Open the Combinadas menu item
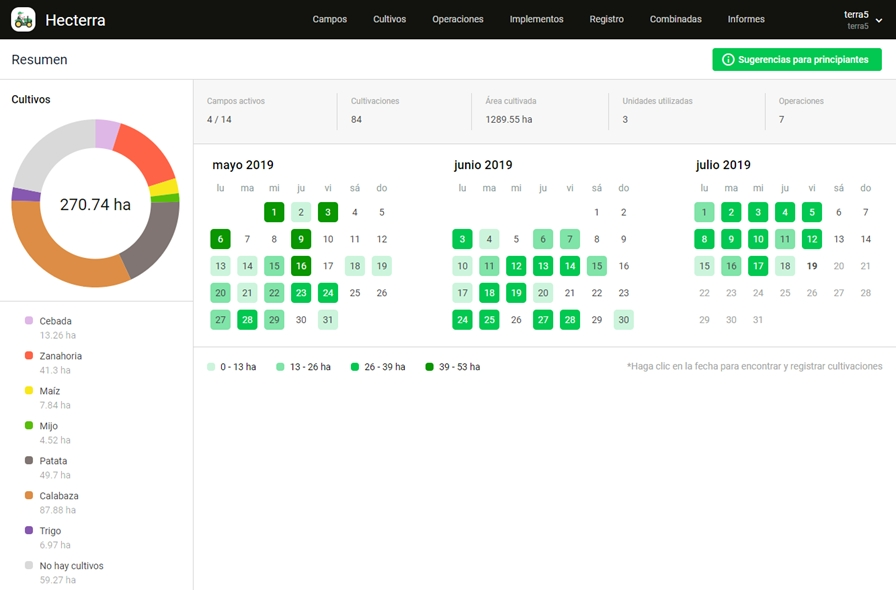The image size is (896, 590). click(675, 19)
